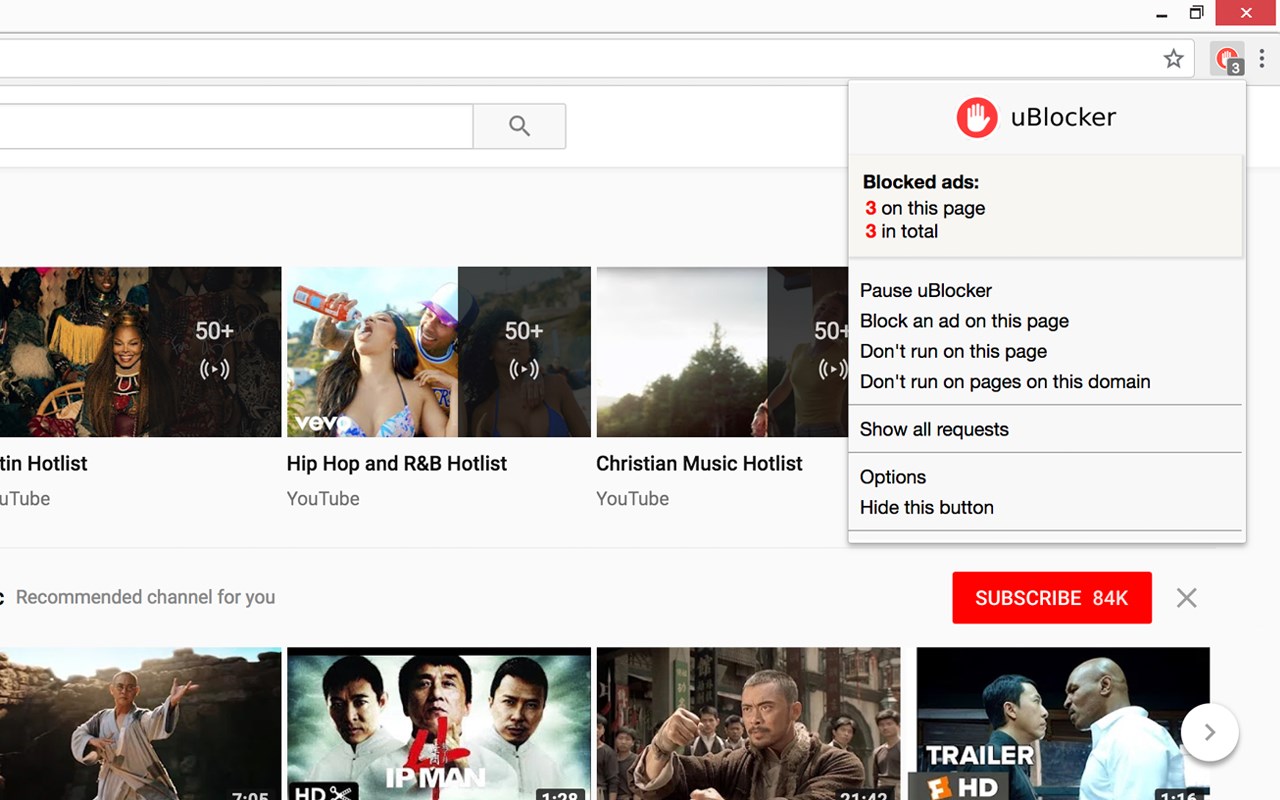Click the YouTube search magnifier button

point(519,126)
